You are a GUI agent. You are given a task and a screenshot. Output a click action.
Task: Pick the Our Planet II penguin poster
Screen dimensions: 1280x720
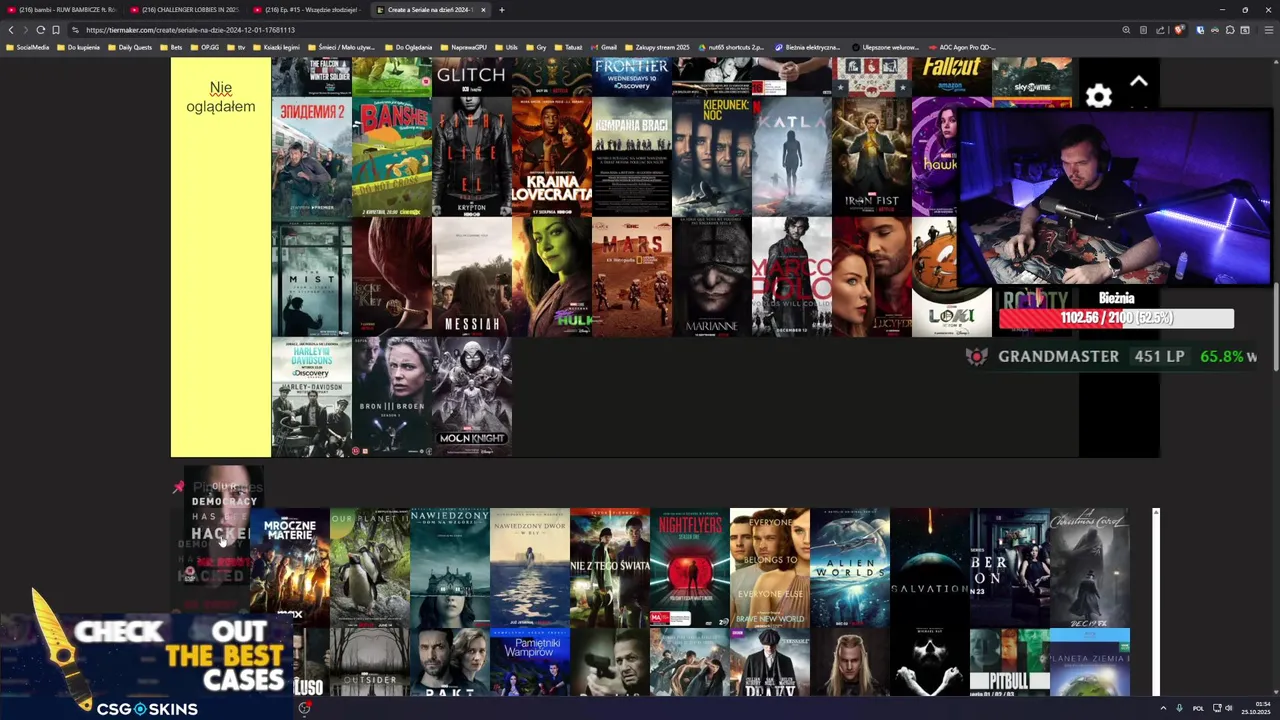pos(369,567)
